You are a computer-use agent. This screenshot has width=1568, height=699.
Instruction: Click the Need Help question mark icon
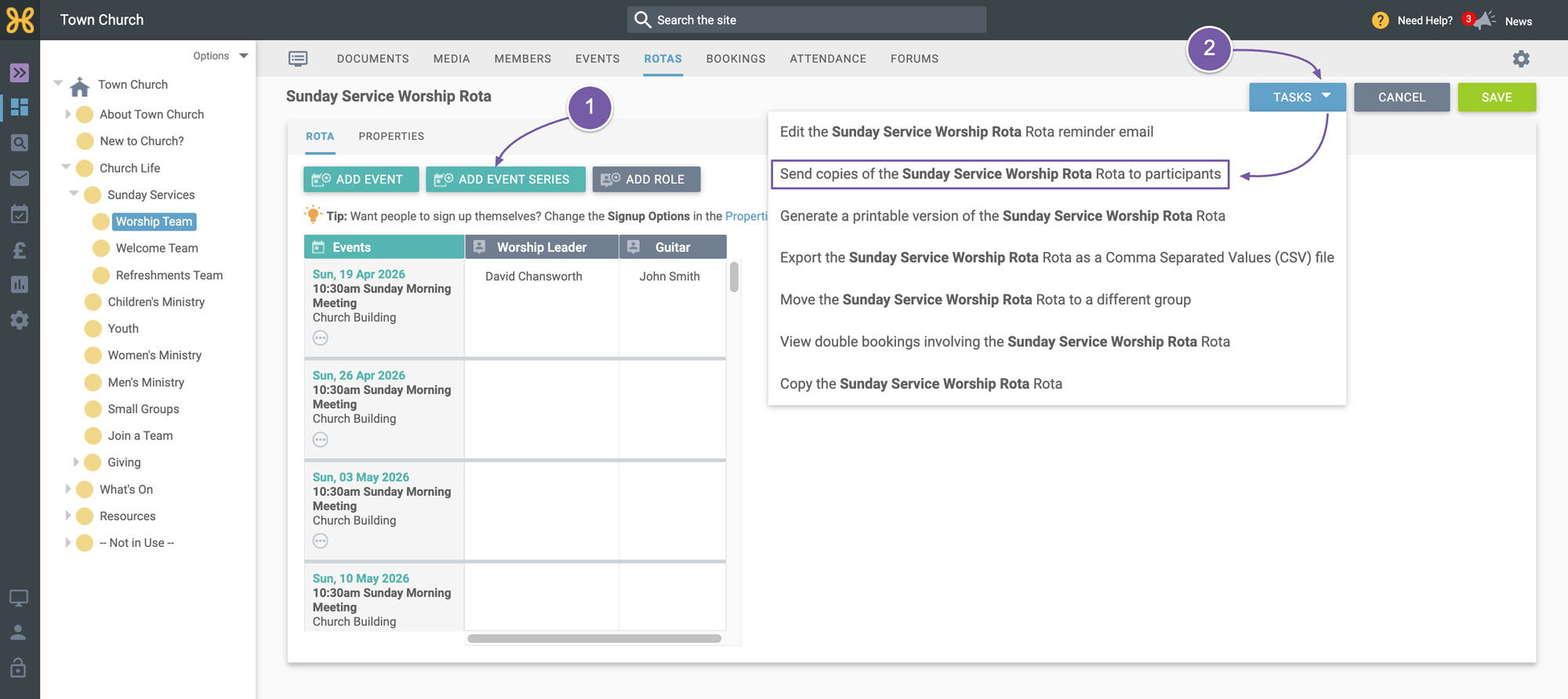[x=1381, y=20]
